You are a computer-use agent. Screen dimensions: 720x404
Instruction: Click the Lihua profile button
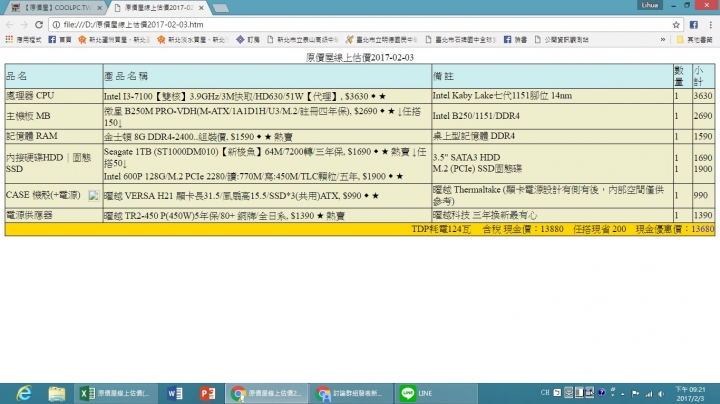point(650,5)
